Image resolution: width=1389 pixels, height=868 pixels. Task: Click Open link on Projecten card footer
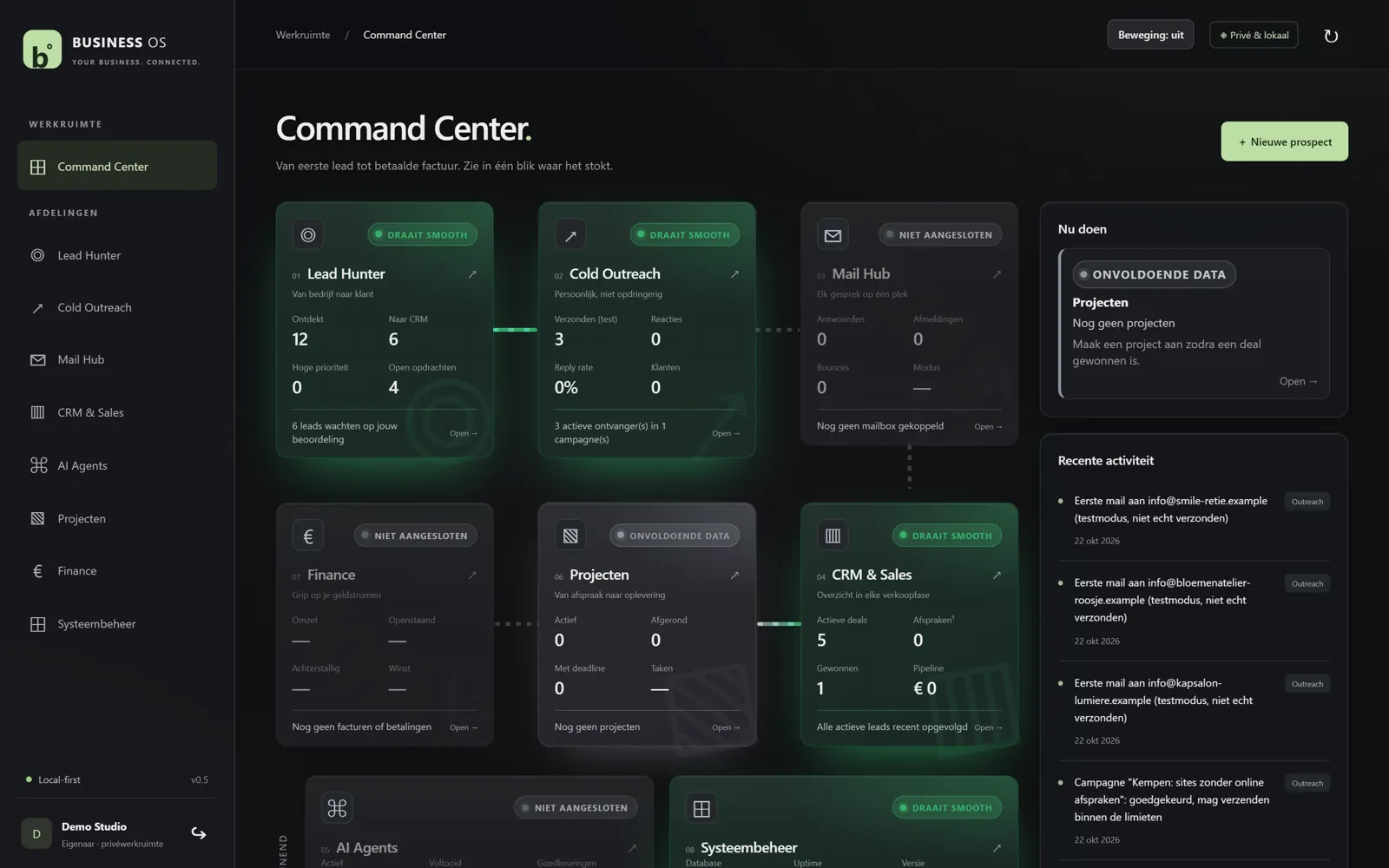click(x=726, y=727)
